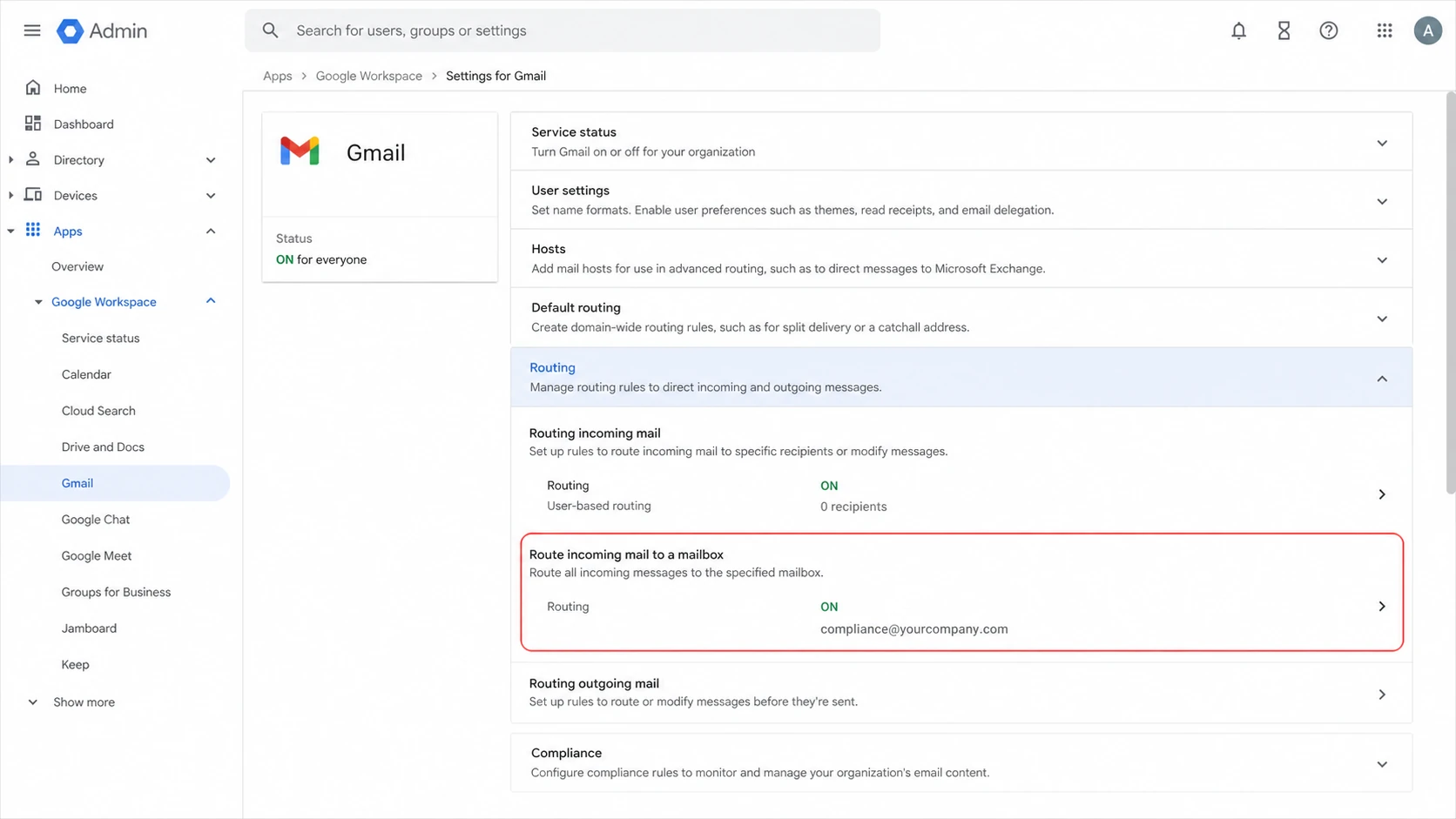Select Gmail in the sidebar
This screenshot has width=1456, height=819.
point(115,483)
